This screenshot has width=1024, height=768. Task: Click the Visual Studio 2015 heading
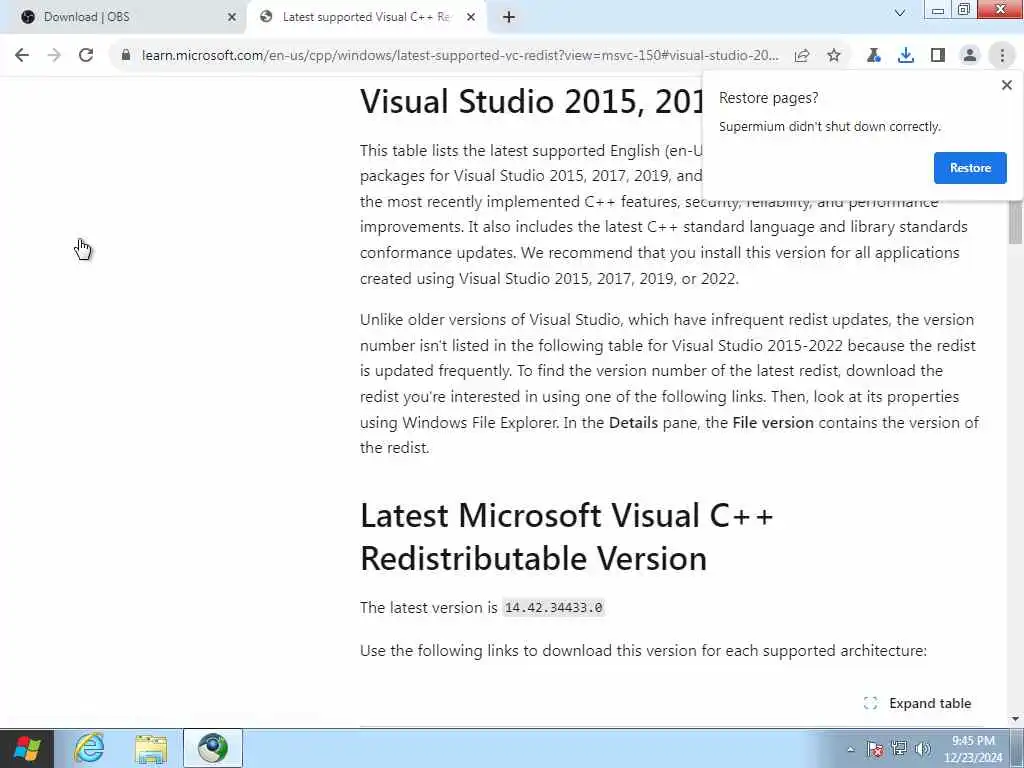point(531,101)
